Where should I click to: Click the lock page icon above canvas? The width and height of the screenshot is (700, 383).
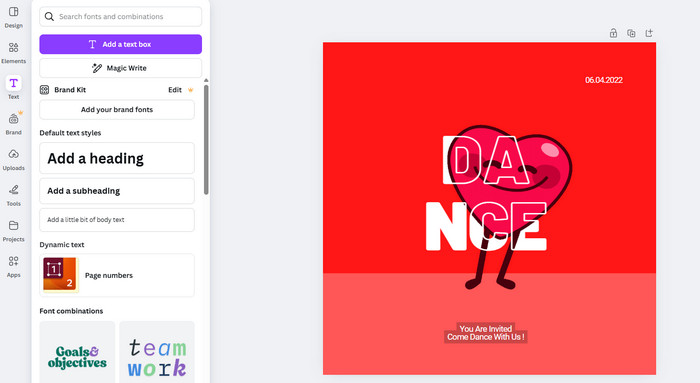click(x=613, y=33)
